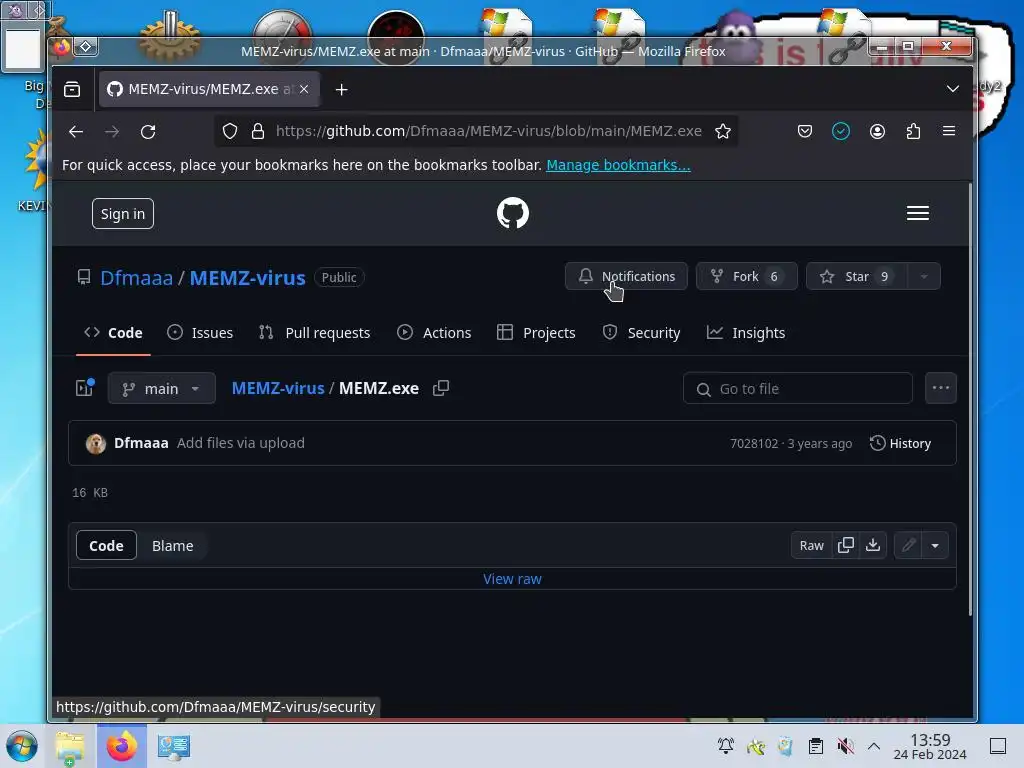Click the notification bell tray icon
The height and width of the screenshot is (768, 1024).
pos(726,746)
